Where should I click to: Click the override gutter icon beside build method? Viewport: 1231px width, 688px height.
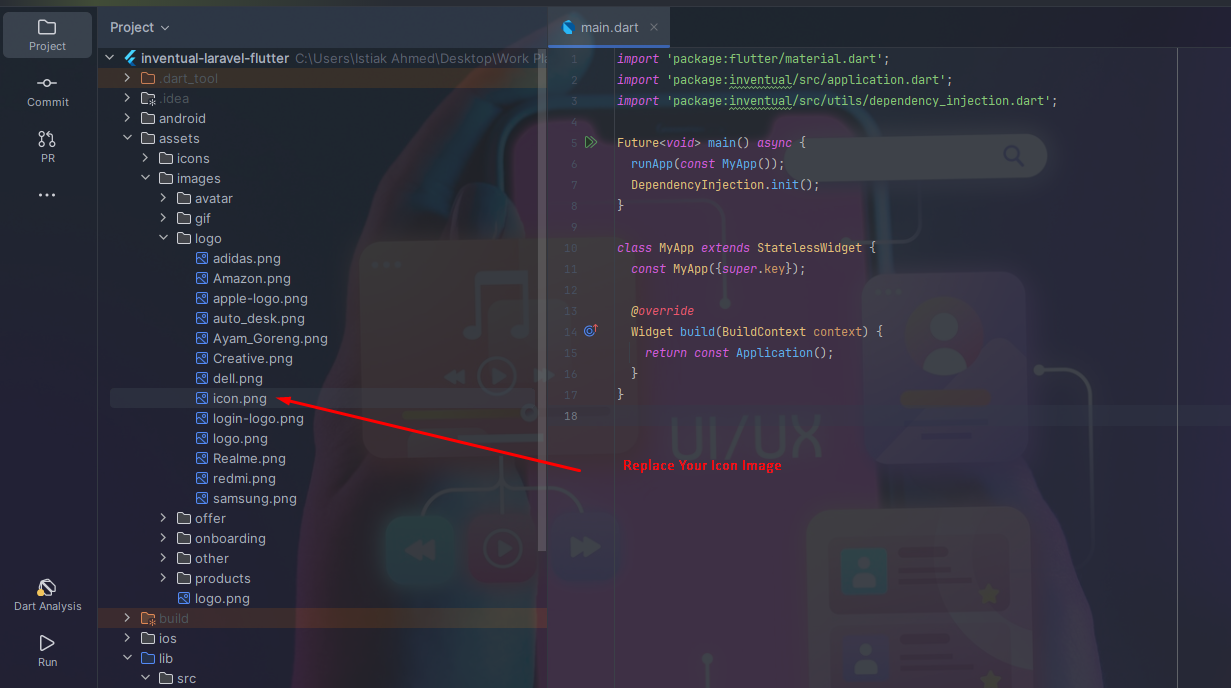[x=590, y=331]
